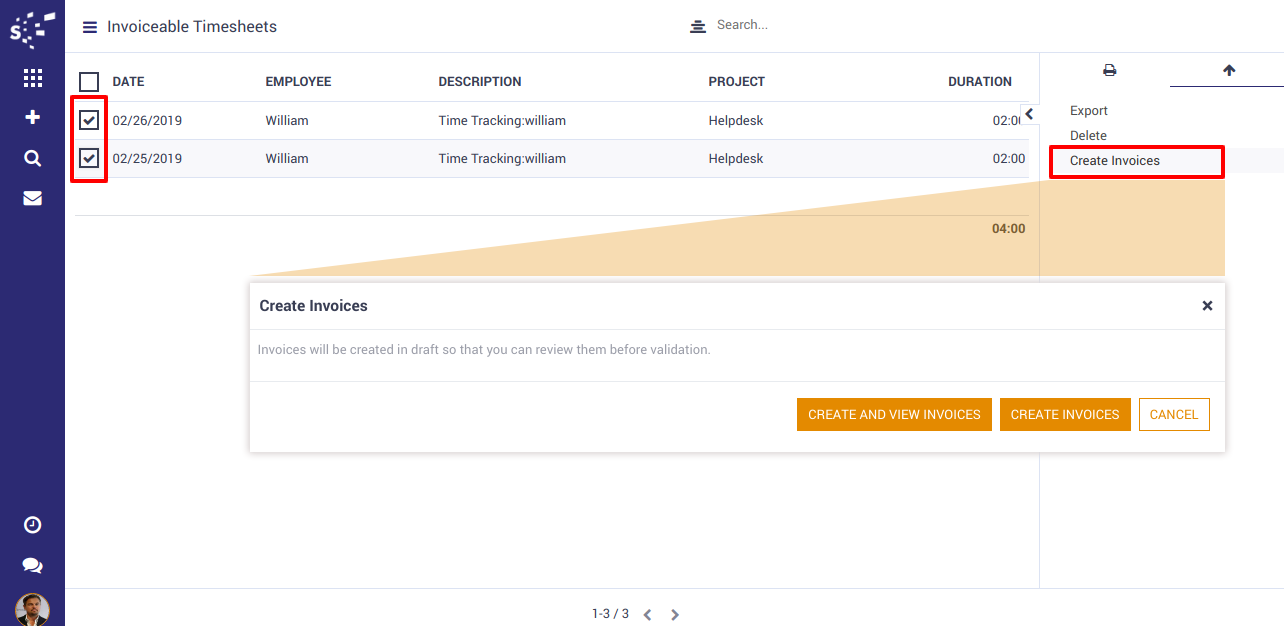Open the apps grid menu
This screenshot has width=1284, height=626.
32,78
